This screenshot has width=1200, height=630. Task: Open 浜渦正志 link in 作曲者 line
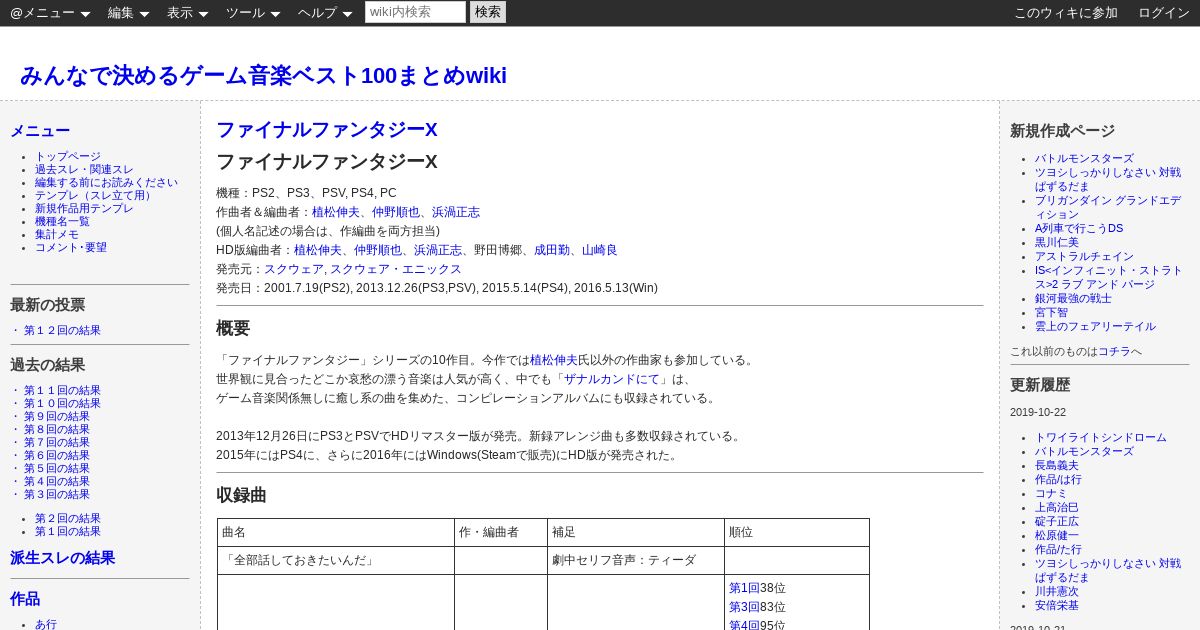(x=456, y=212)
